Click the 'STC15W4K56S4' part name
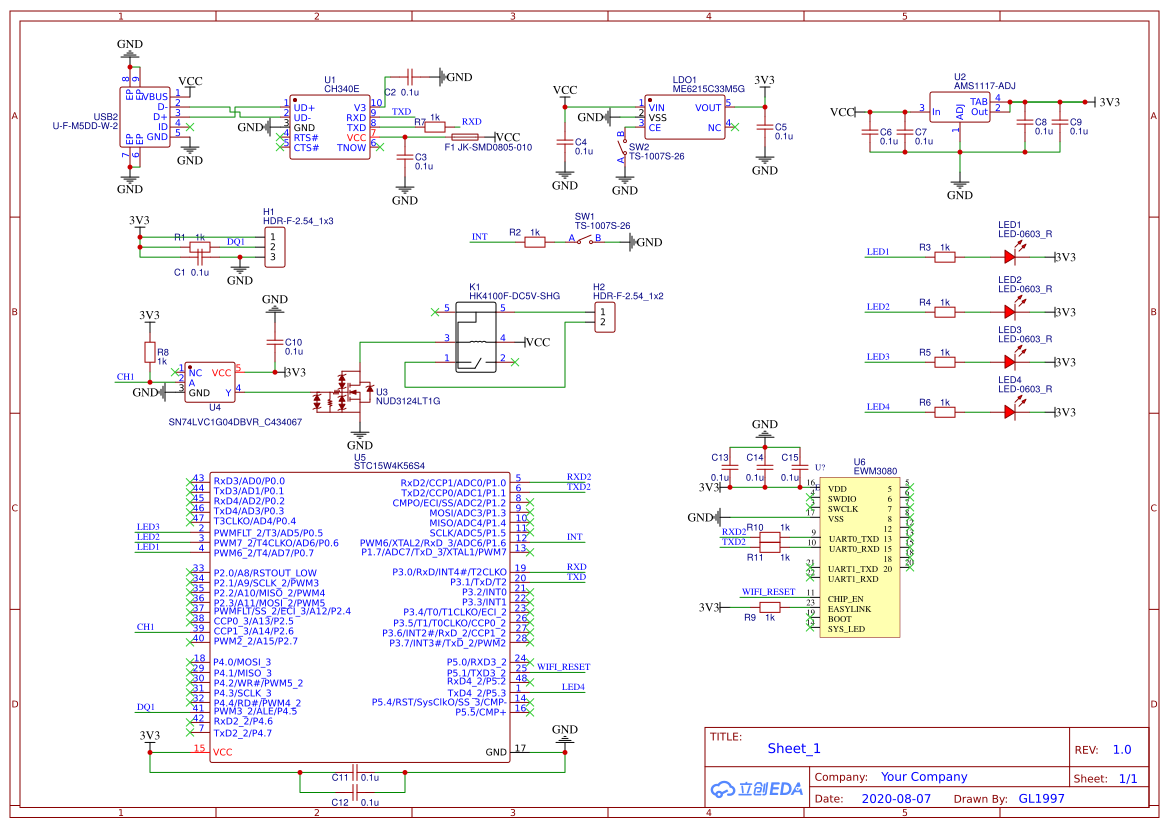Viewport: 1169px width, 828px height. point(389,466)
